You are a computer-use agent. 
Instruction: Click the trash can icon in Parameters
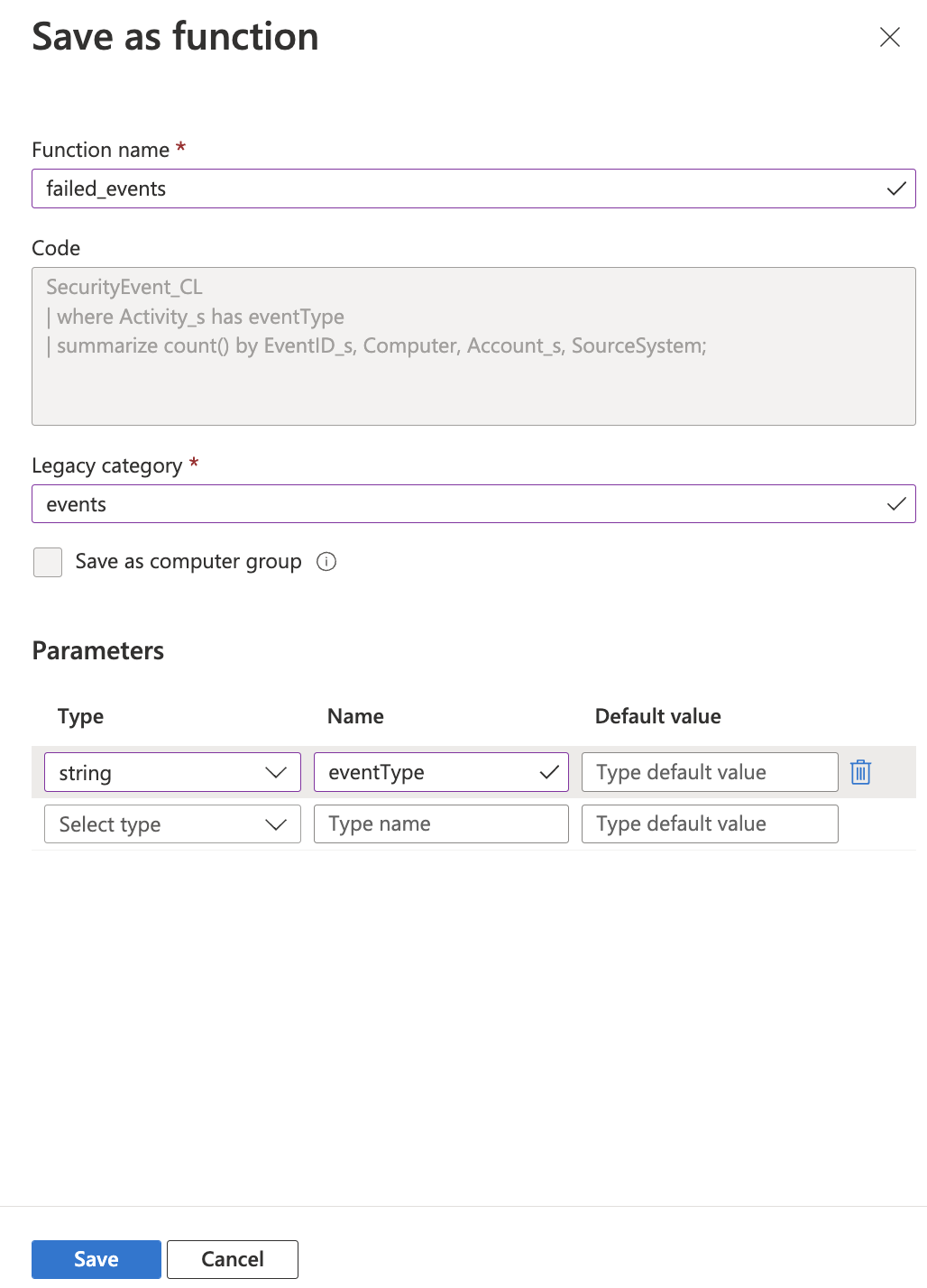coord(860,772)
